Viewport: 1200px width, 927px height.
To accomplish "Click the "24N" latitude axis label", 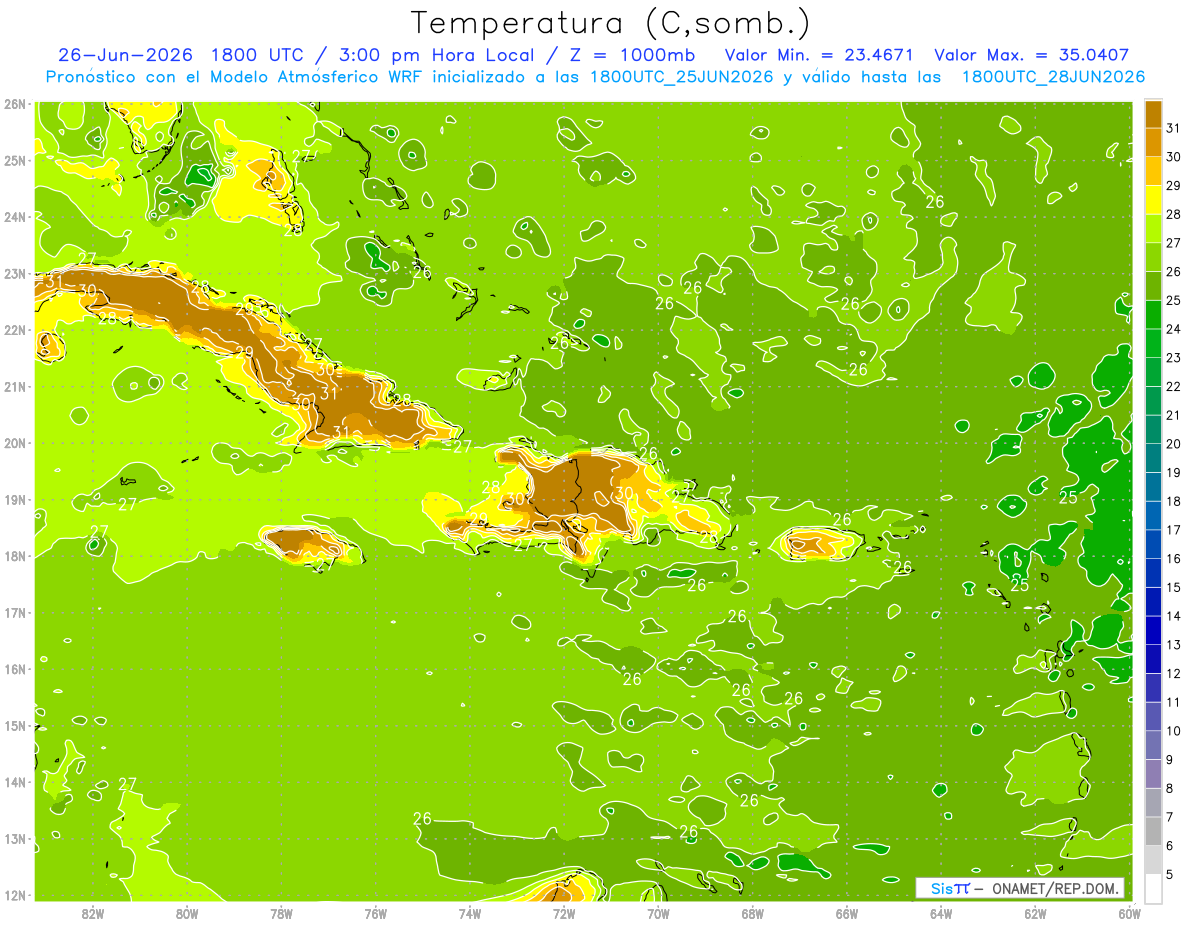I will tap(15, 217).
